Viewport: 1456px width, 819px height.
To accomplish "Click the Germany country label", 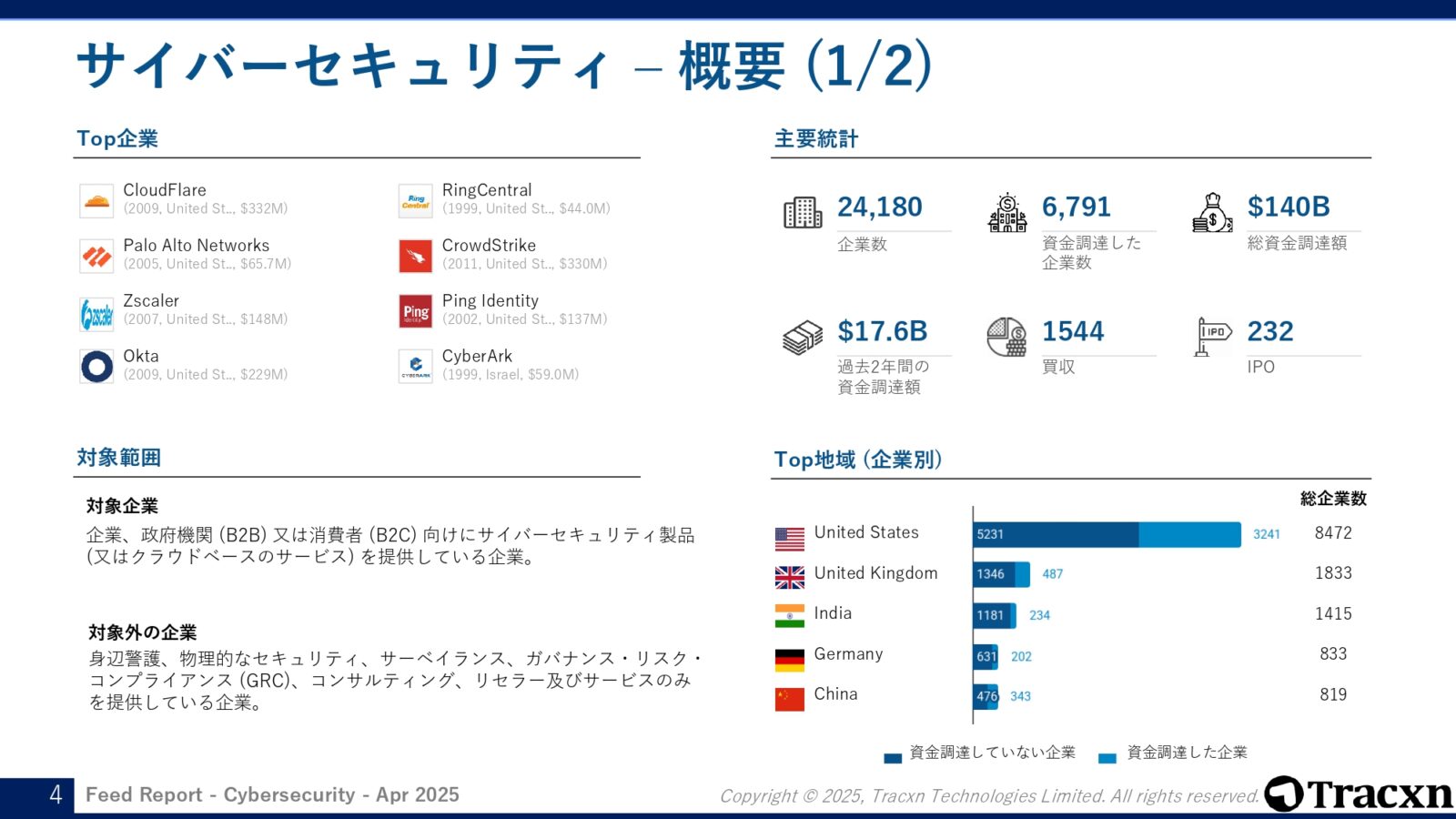I will [x=848, y=654].
